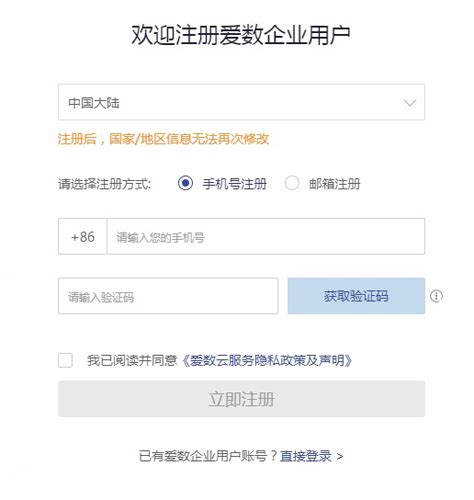
Task: Select the 手机号注册 radio button
Action: pos(185,183)
